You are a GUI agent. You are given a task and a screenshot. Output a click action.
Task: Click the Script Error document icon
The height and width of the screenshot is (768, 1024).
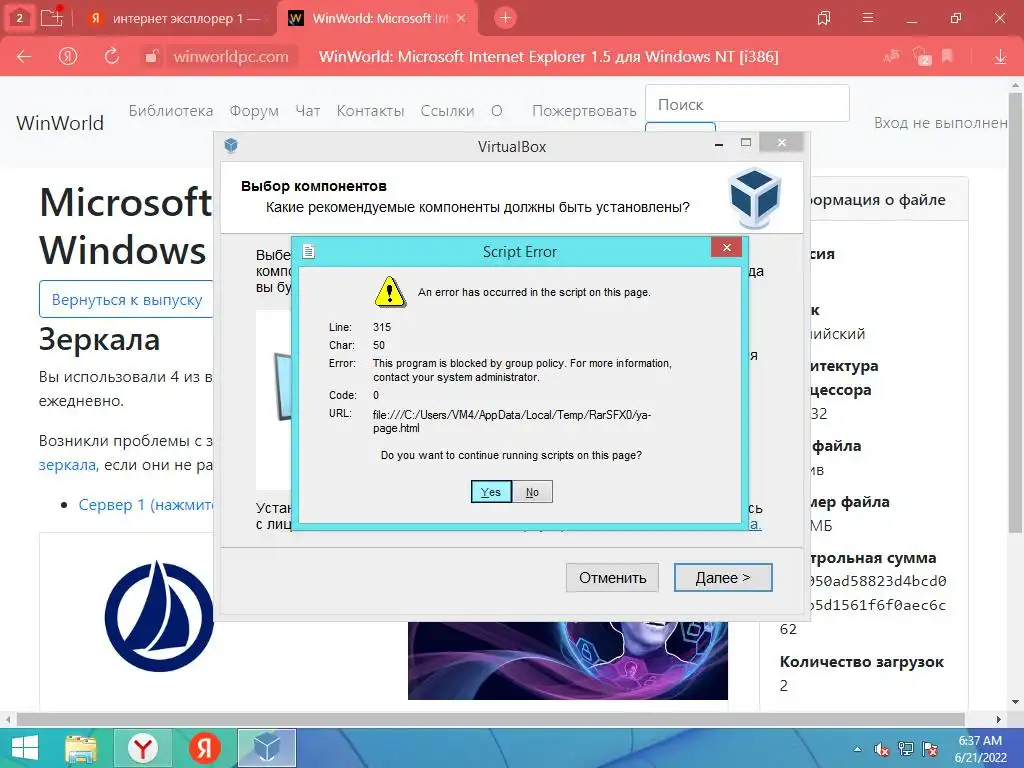click(x=309, y=251)
